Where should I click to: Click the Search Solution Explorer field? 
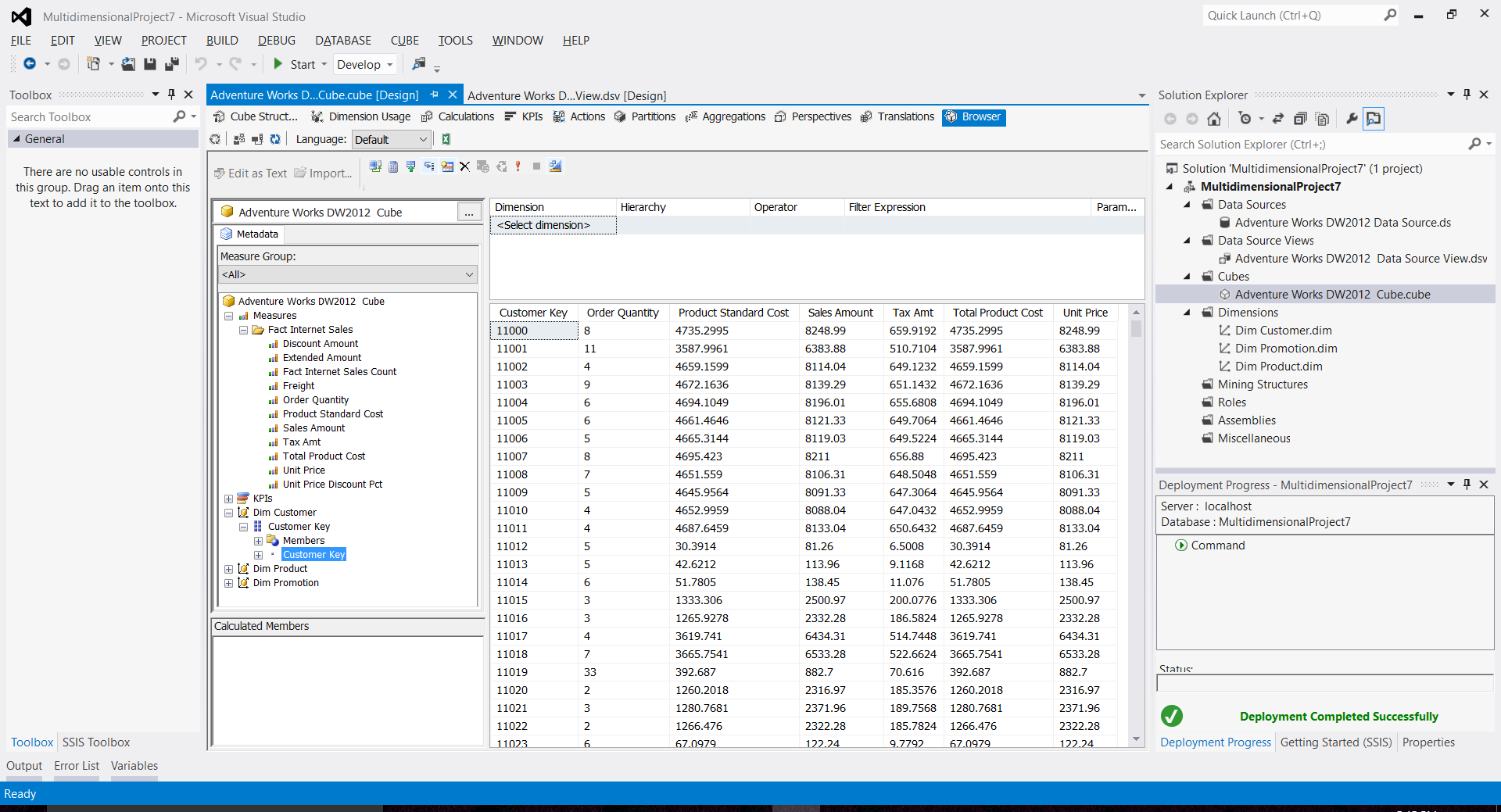[1312, 145]
